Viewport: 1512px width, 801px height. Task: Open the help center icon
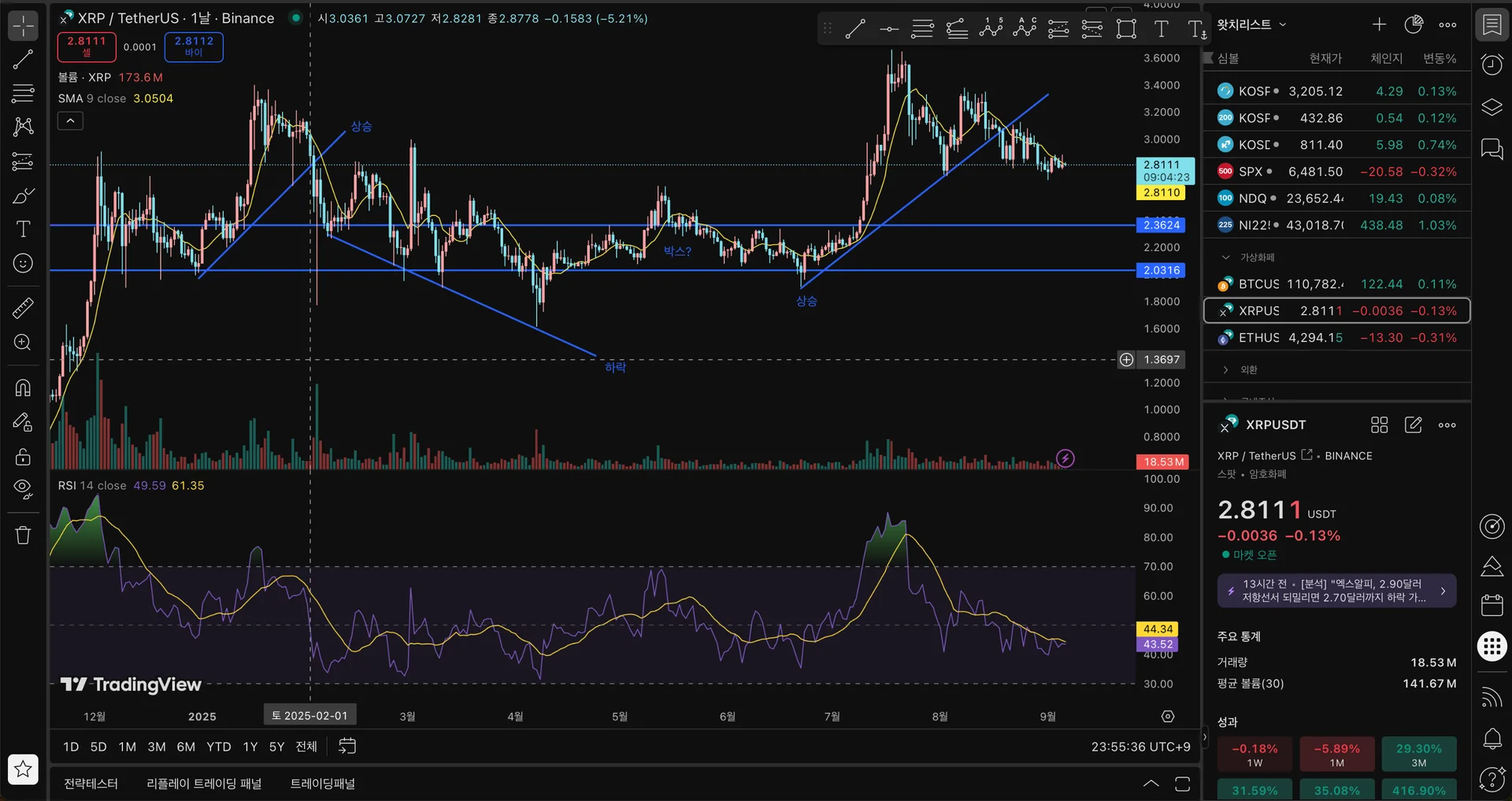1492,779
